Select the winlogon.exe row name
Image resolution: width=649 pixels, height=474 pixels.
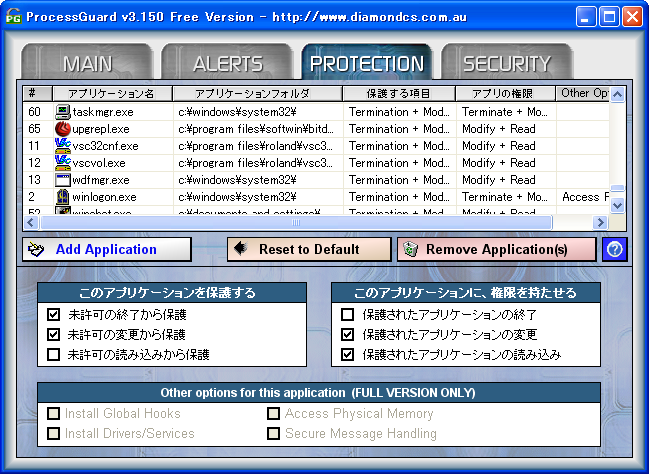coord(104,197)
